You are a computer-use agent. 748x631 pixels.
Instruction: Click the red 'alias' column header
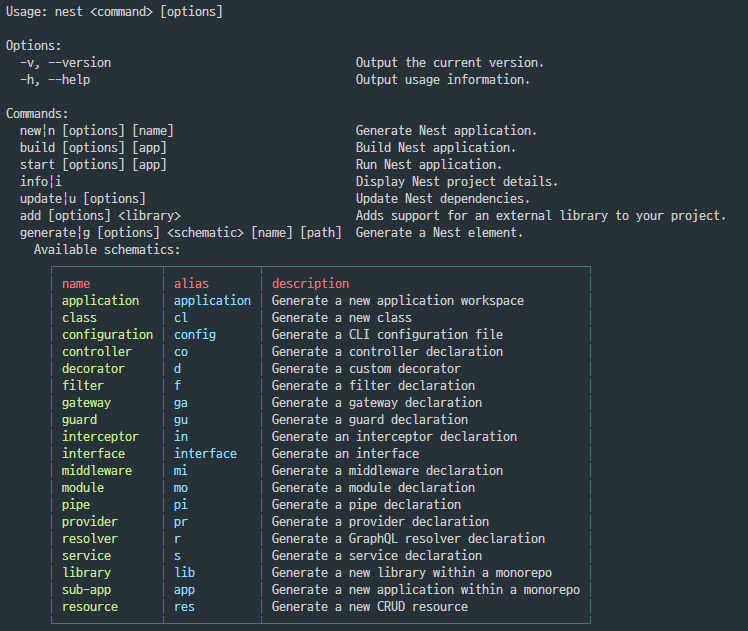pos(191,284)
